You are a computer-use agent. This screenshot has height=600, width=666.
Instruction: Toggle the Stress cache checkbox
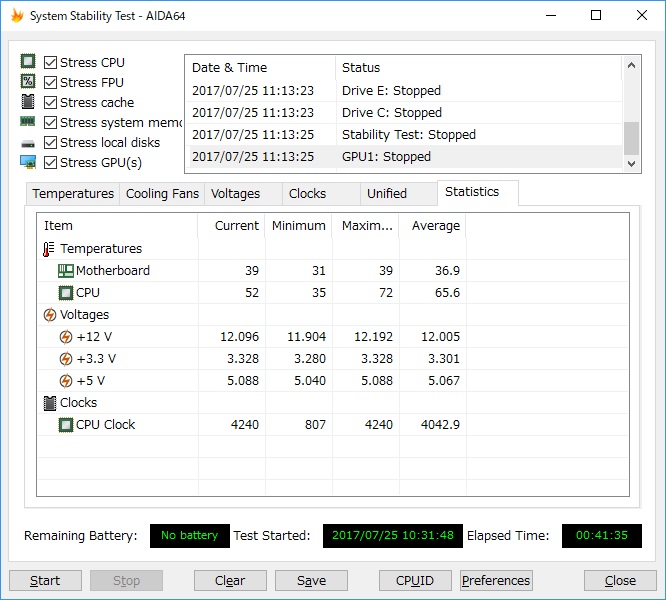51,102
